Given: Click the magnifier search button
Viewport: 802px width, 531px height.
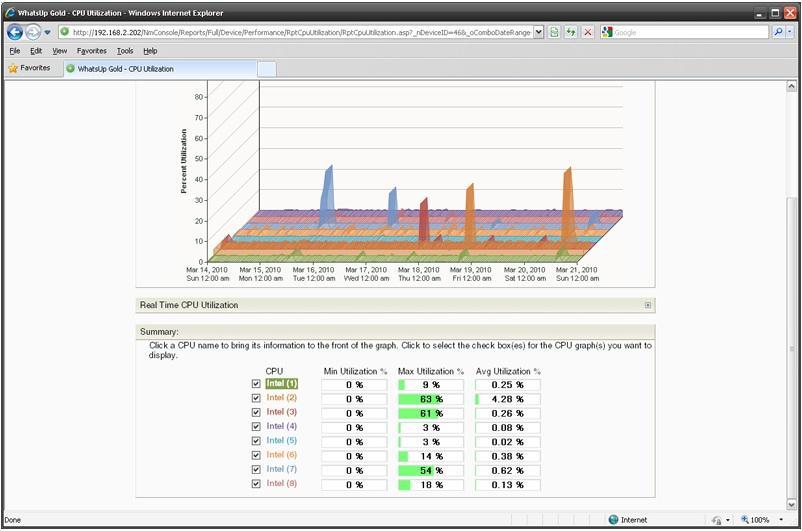Looking at the screenshot, I should coord(778,32).
